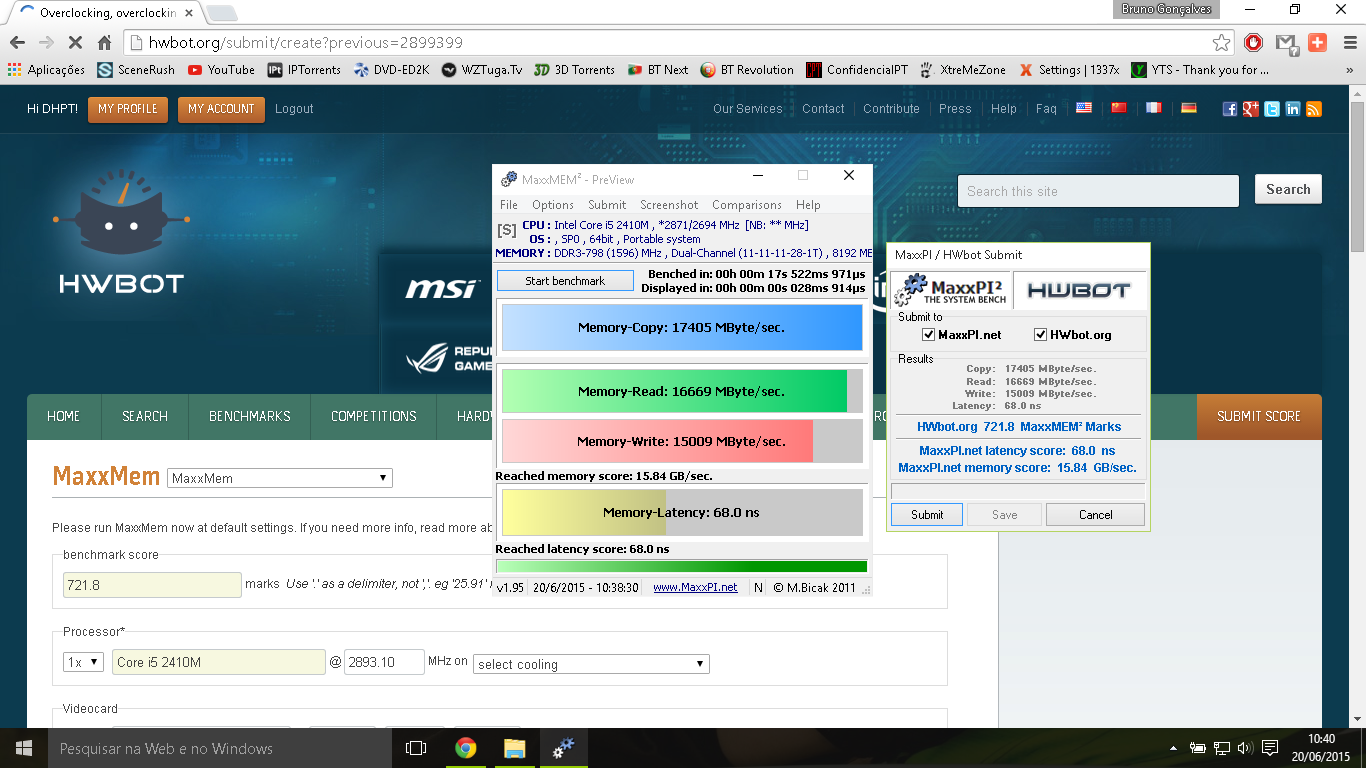Click the Search this site field
The height and width of the screenshot is (768, 1366).
coord(1098,191)
